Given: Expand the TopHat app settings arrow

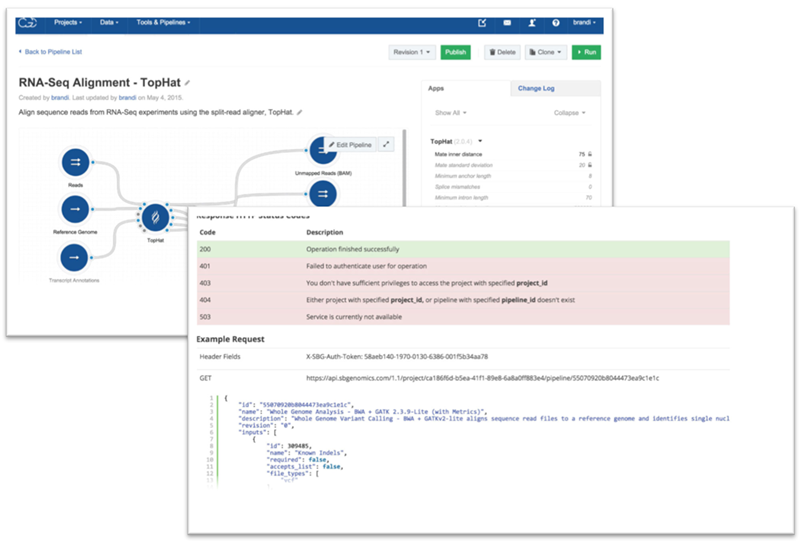Looking at the screenshot, I should (x=480, y=142).
